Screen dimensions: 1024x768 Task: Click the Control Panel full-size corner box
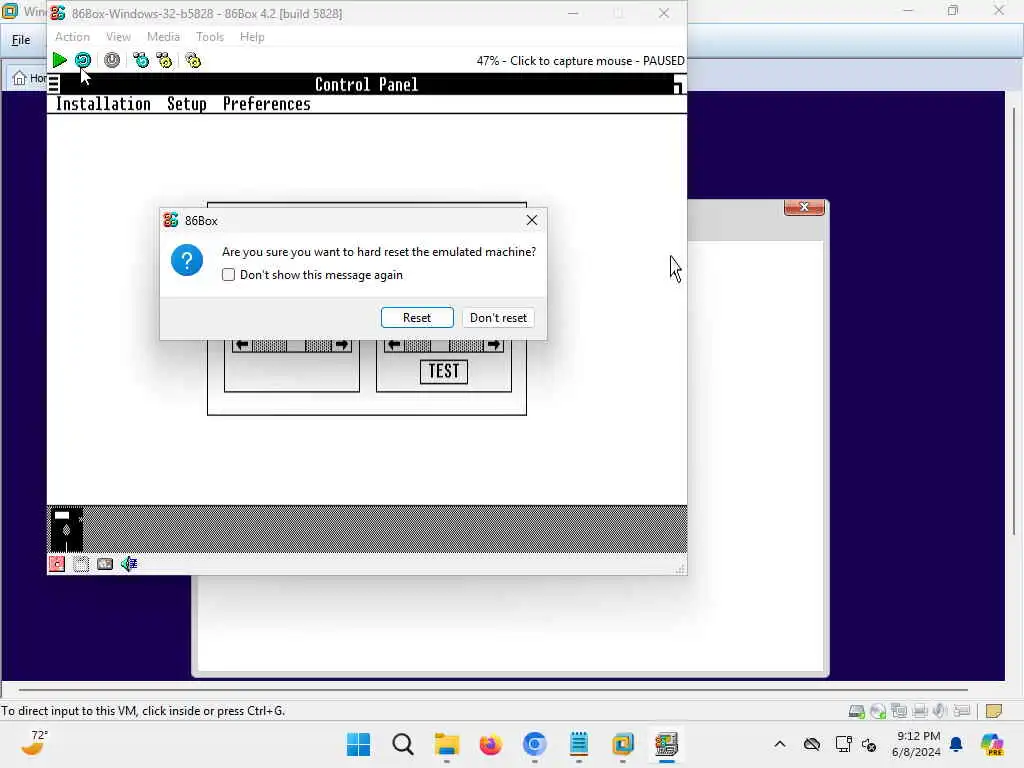click(679, 84)
